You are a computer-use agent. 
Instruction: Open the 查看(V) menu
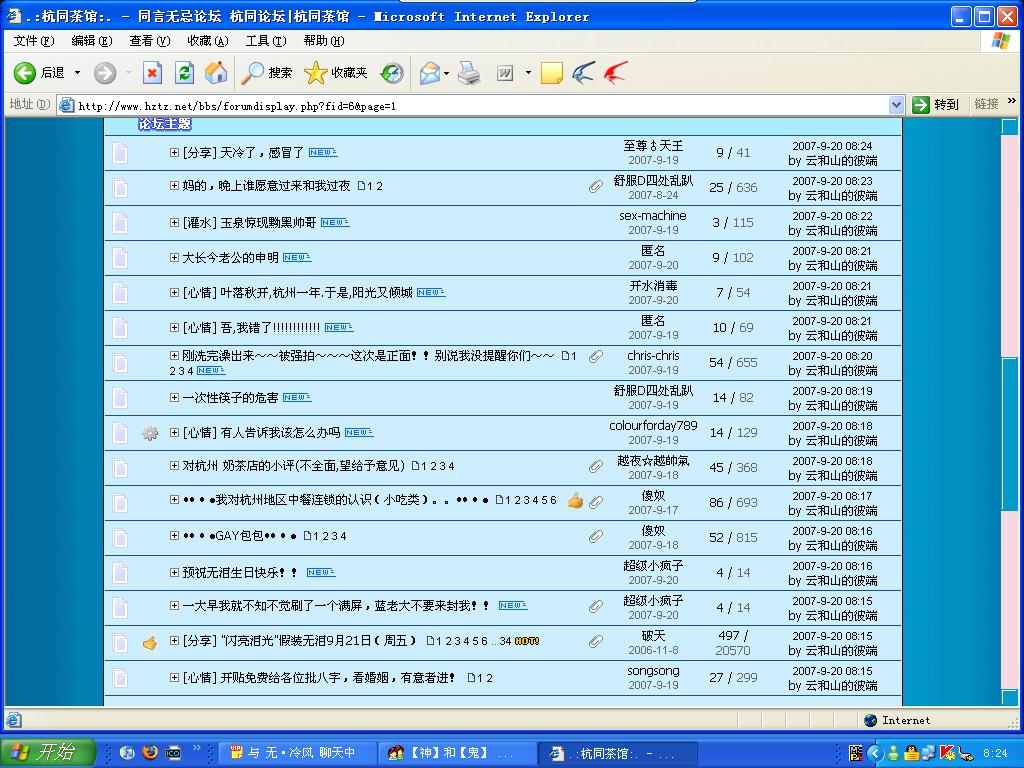[150, 41]
